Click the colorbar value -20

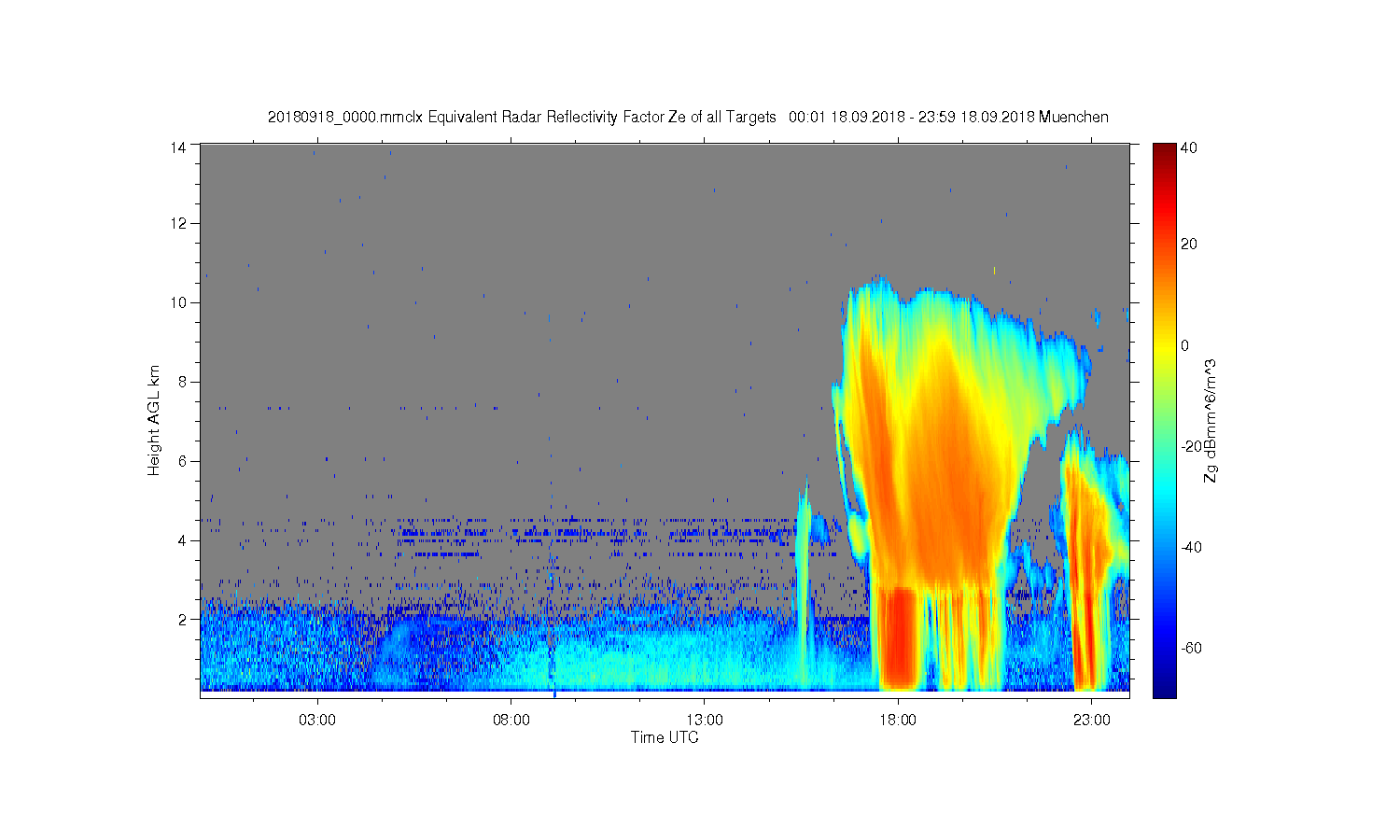coord(1192,446)
